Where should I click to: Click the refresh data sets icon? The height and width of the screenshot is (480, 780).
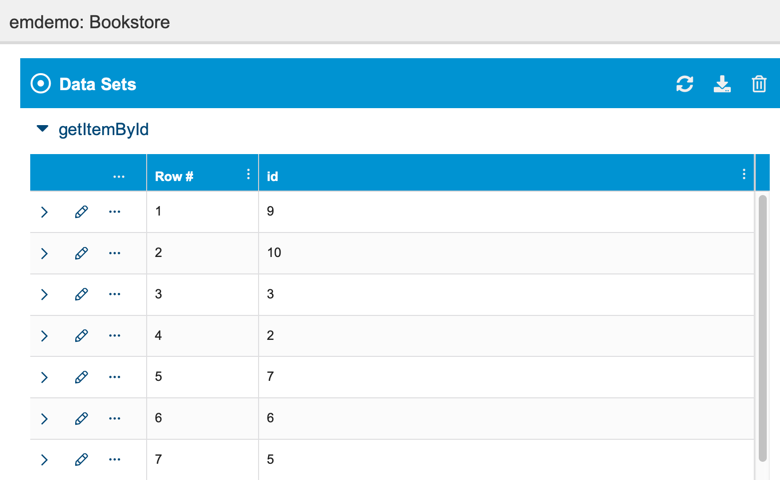tap(684, 84)
